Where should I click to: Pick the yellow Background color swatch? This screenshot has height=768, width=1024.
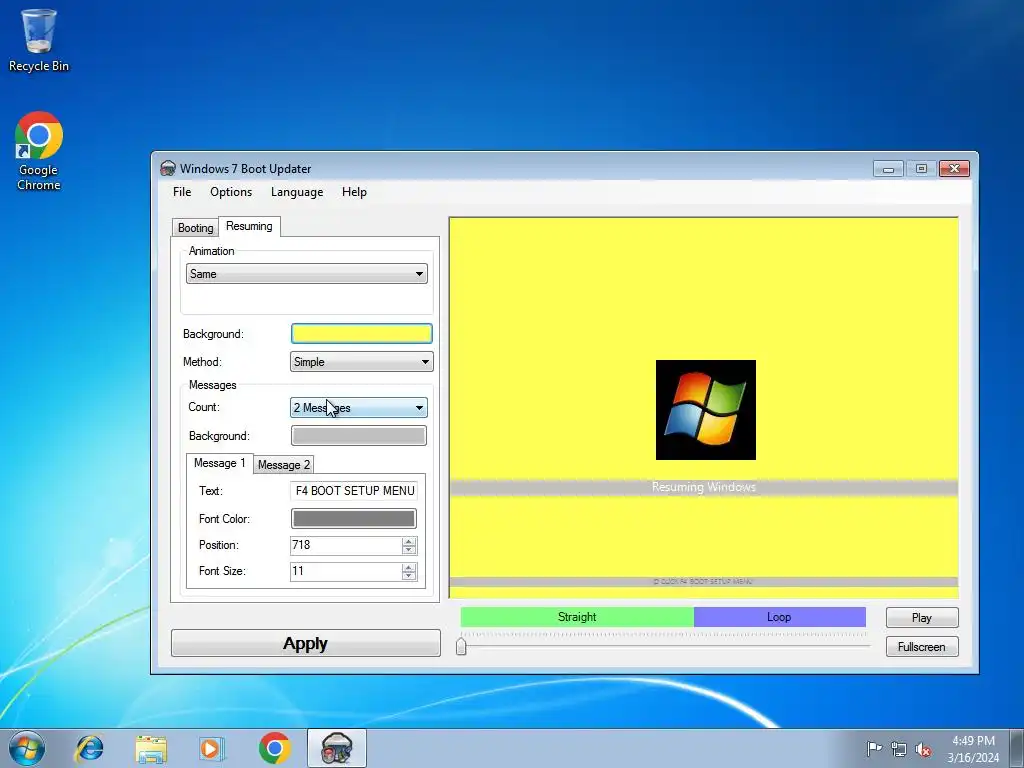[x=362, y=334]
